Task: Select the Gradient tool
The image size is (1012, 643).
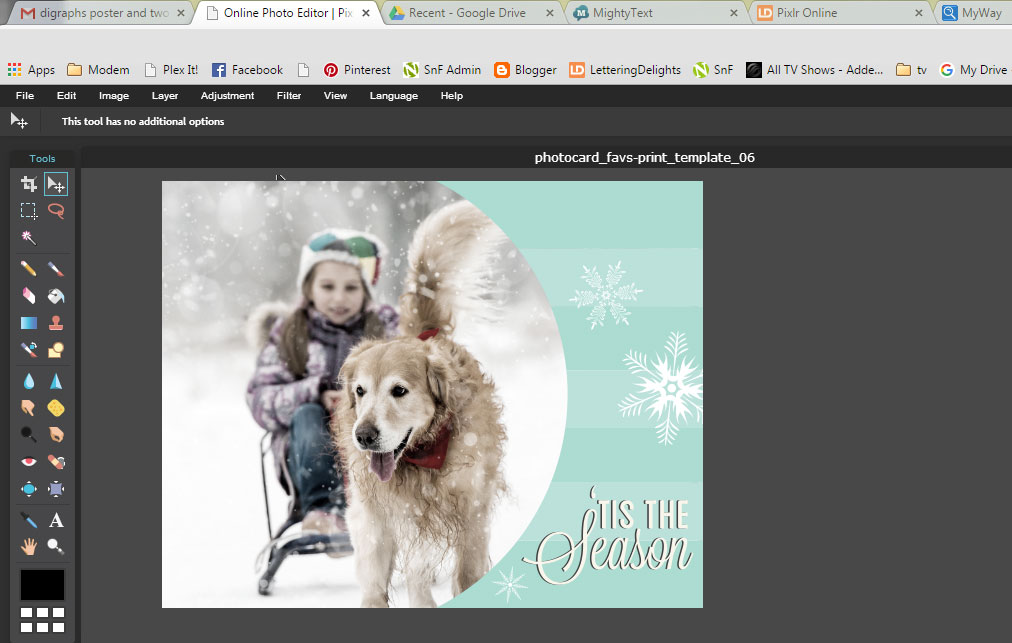Action: pyautogui.click(x=29, y=323)
